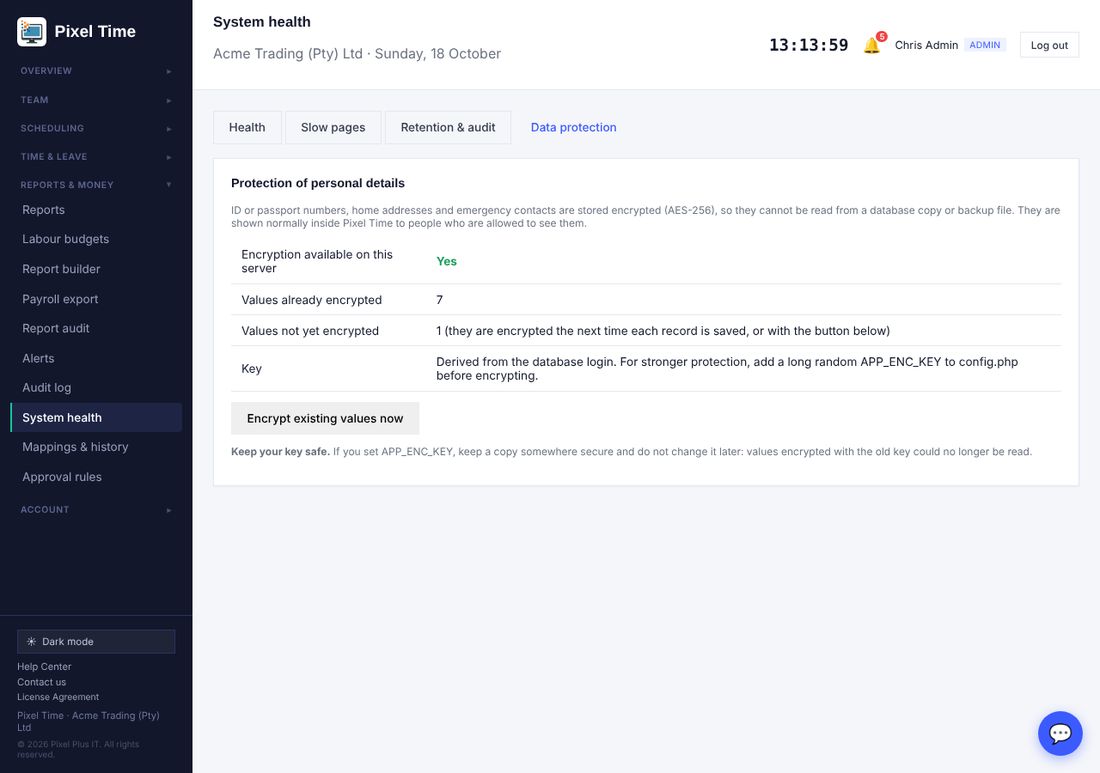Expand the Account section
Image resolution: width=1100 pixels, height=773 pixels.
pos(96,509)
